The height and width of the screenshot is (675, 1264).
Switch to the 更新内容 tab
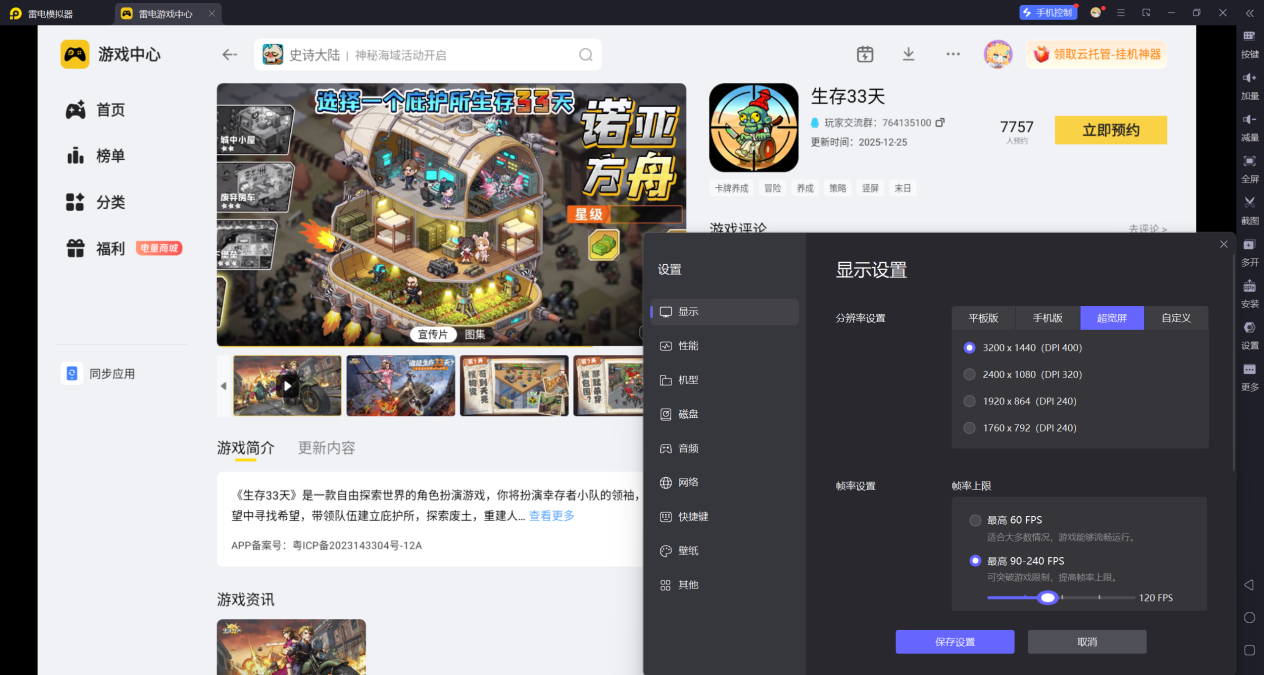pos(326,448)
